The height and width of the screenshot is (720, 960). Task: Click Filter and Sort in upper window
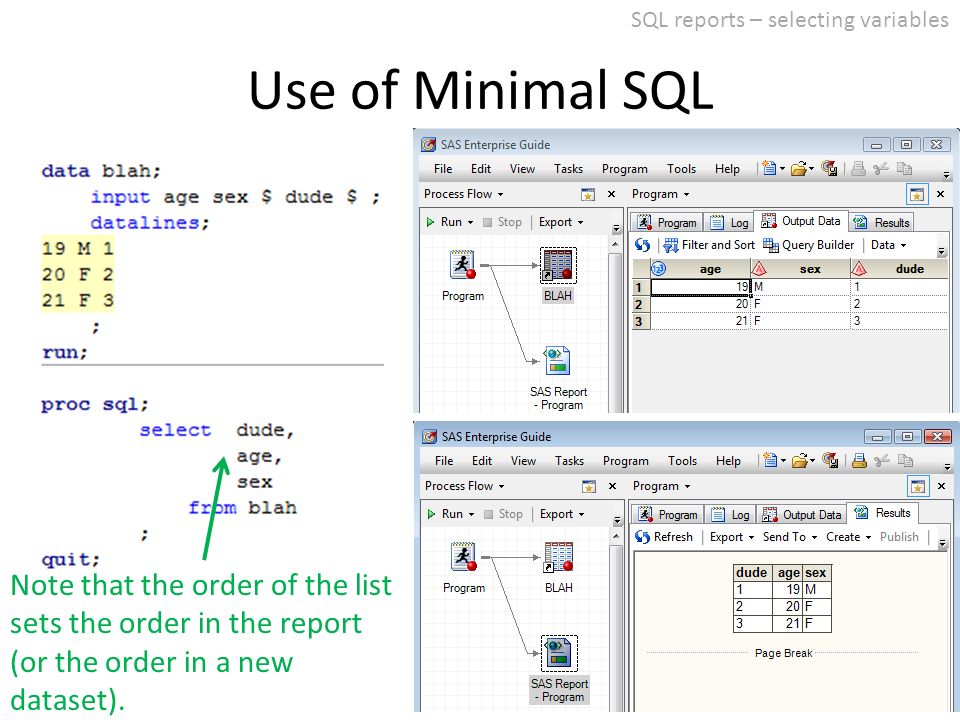click(710, 245)
